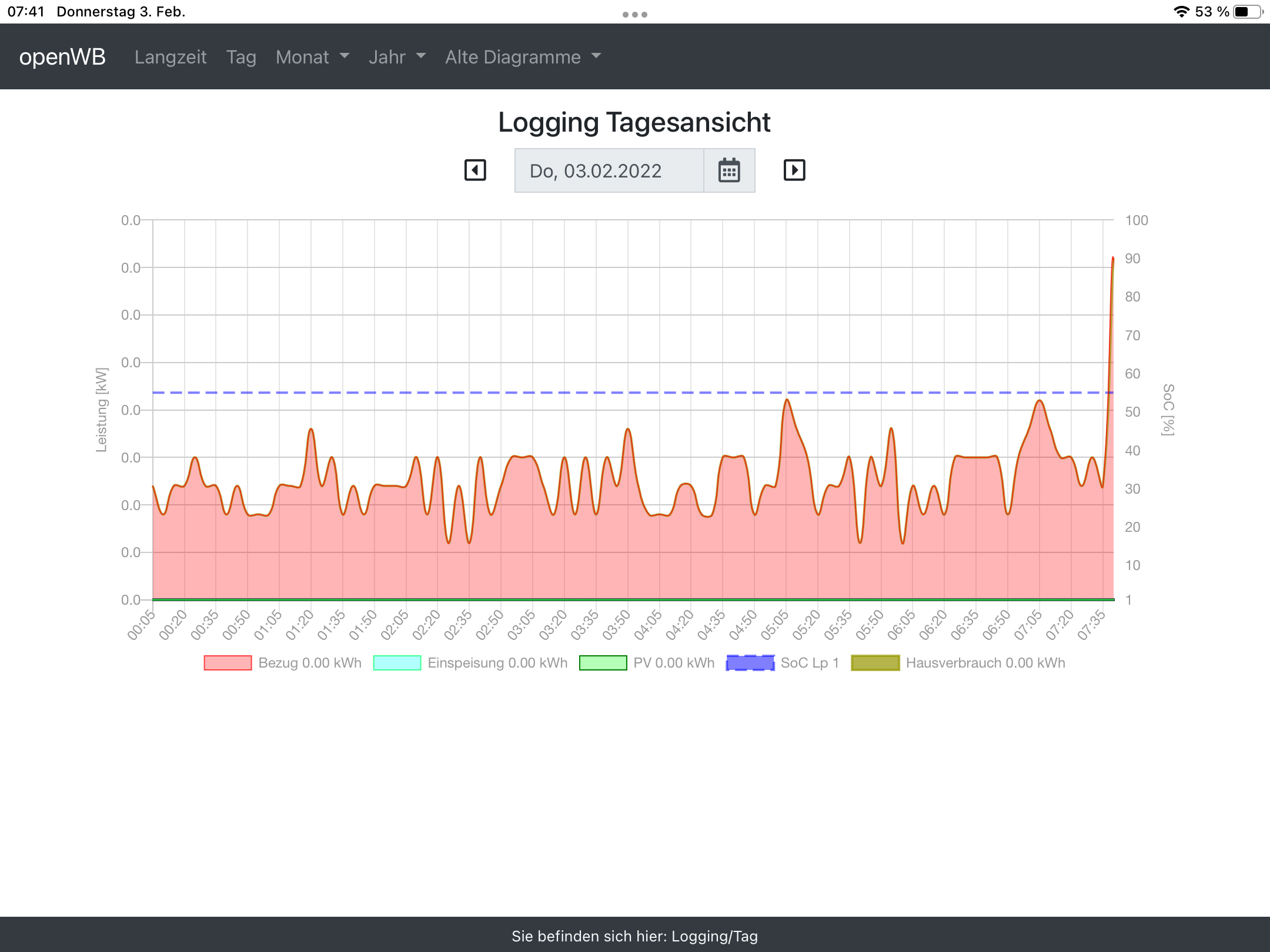Screen dimensions: 1270x952
Task: Expand the Monat dropdown menu
Action: pyautogui.click(x=312, y=57)
